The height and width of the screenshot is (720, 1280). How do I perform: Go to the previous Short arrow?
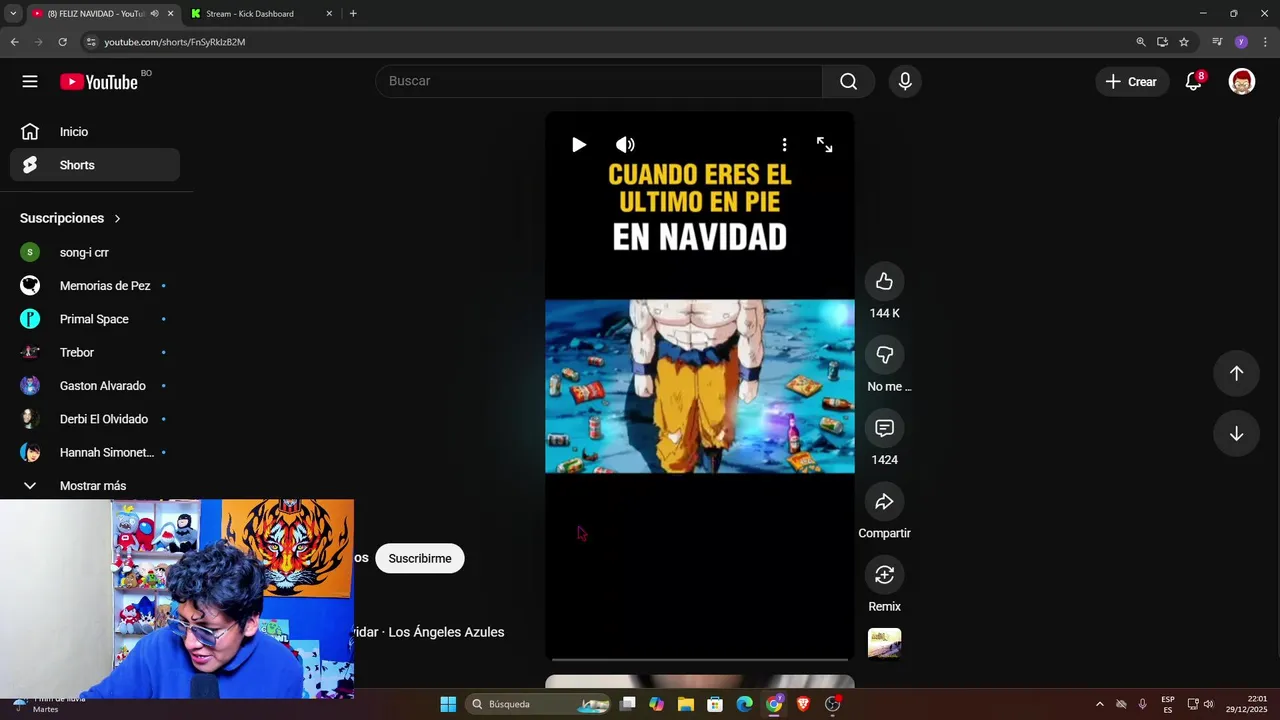[x=1236, y=373]
